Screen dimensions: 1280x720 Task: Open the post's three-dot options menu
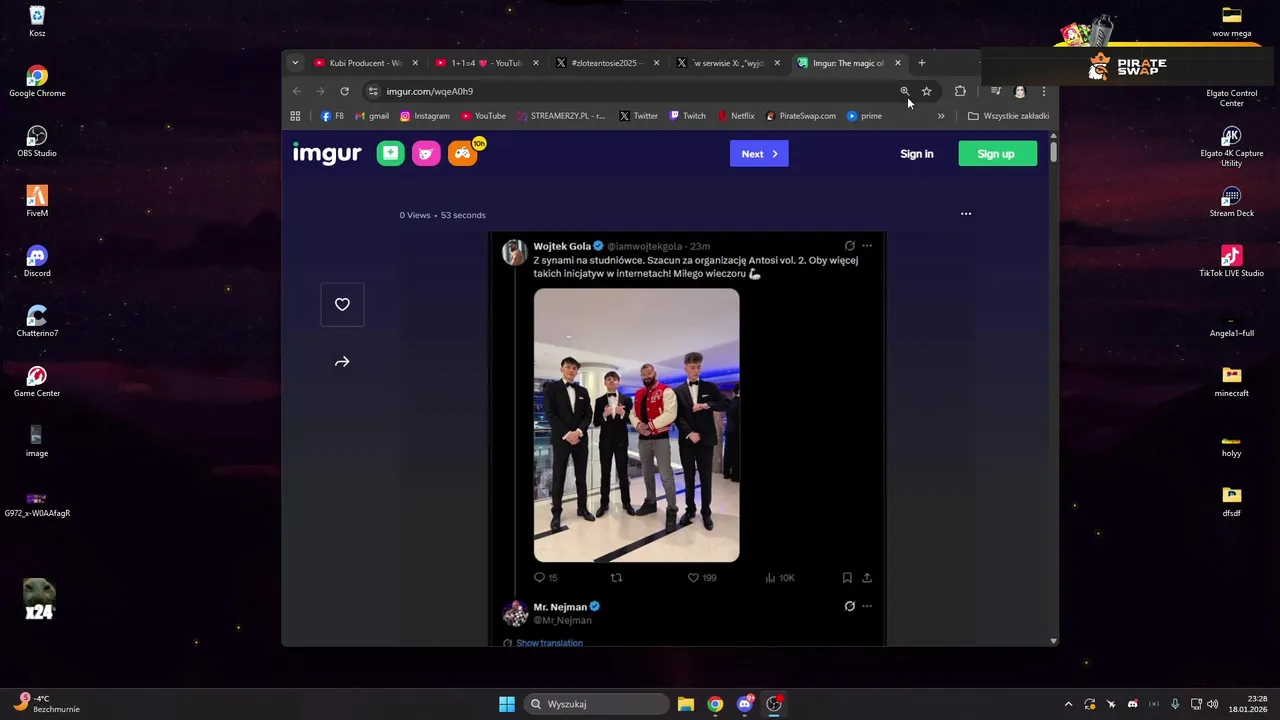966,214
